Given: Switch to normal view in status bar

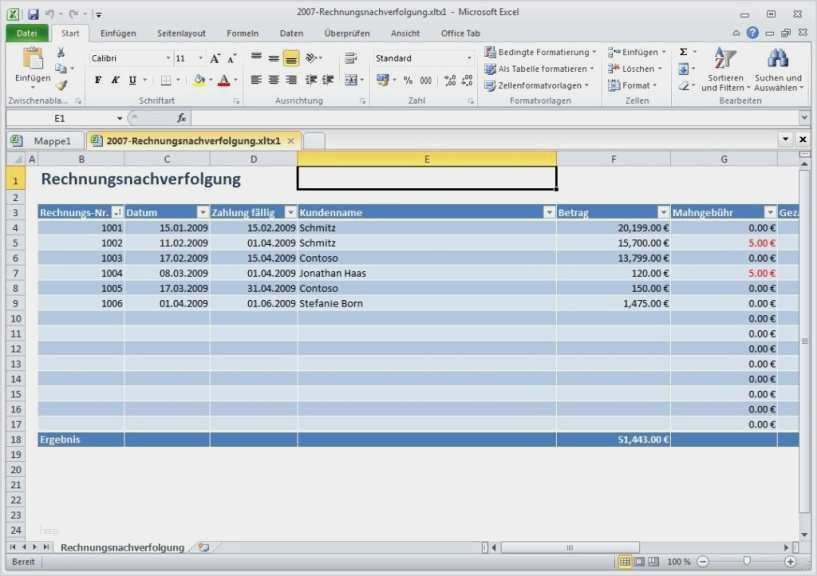Looking at the screenshot, I should (x=624, y=561).
